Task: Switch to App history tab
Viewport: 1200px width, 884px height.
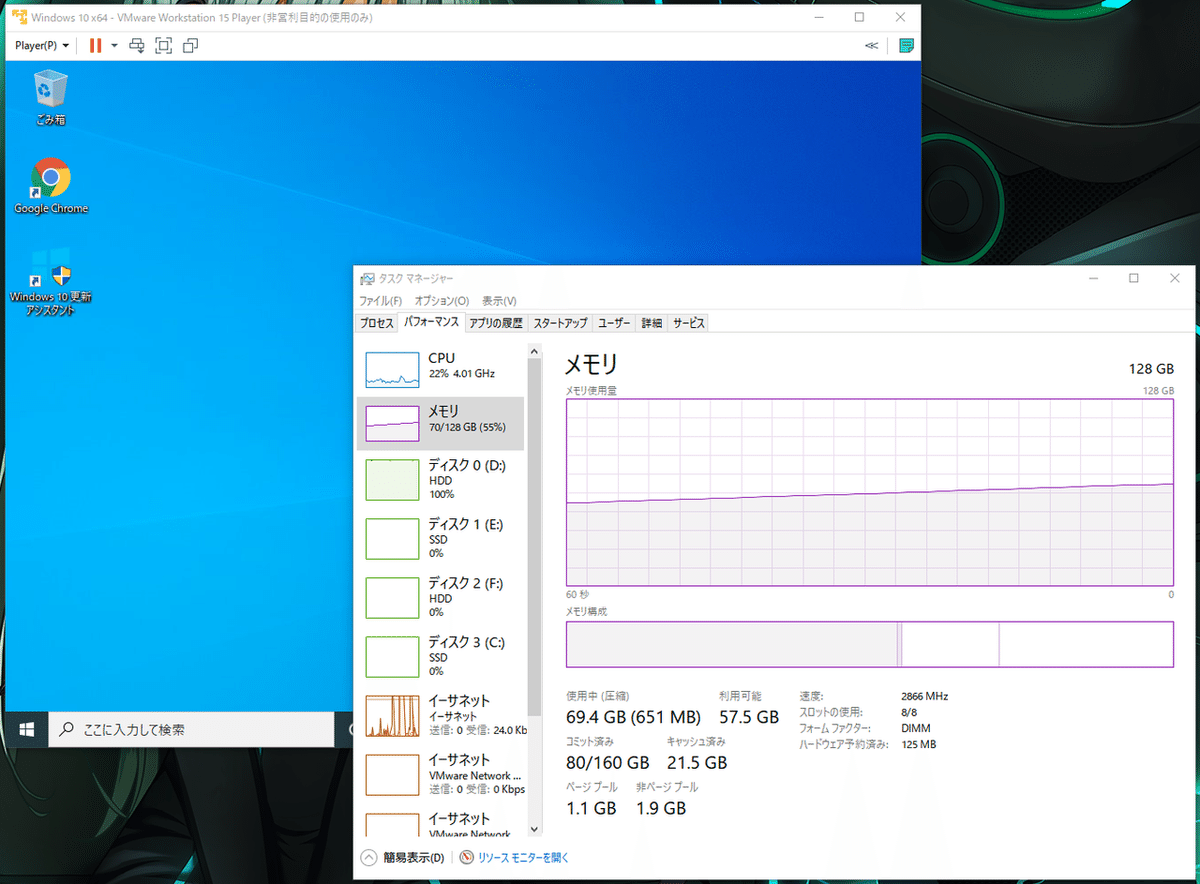Action: [496, 323]
